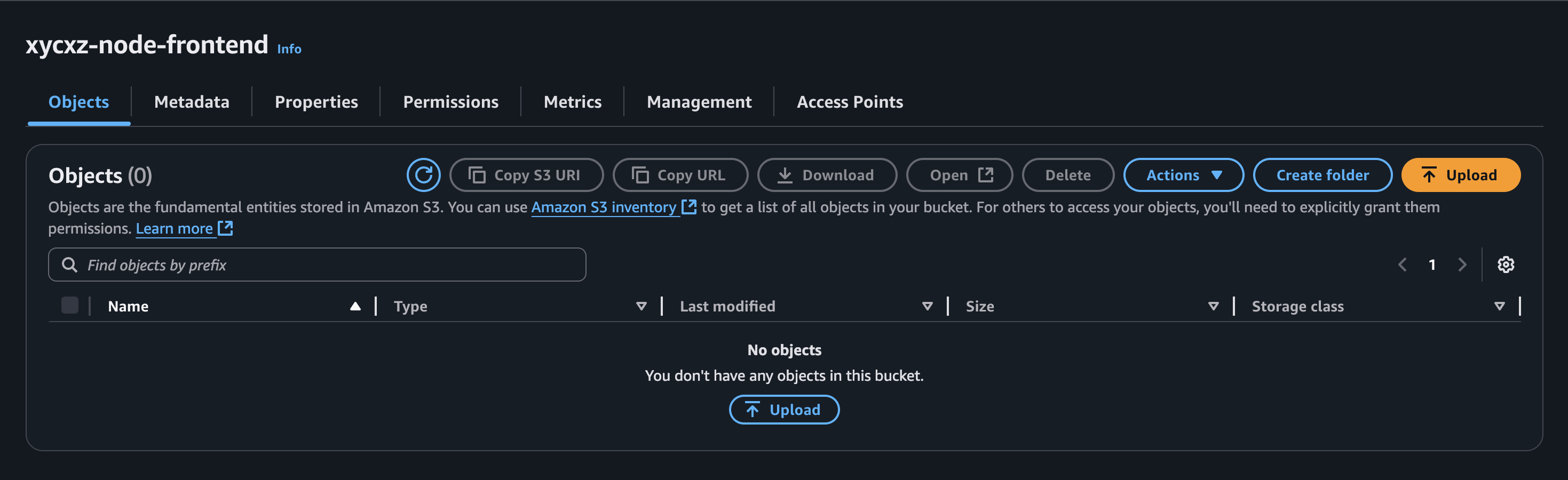Toggle the select all objects checkbox
1568x480 pixels.
(70, 306)
